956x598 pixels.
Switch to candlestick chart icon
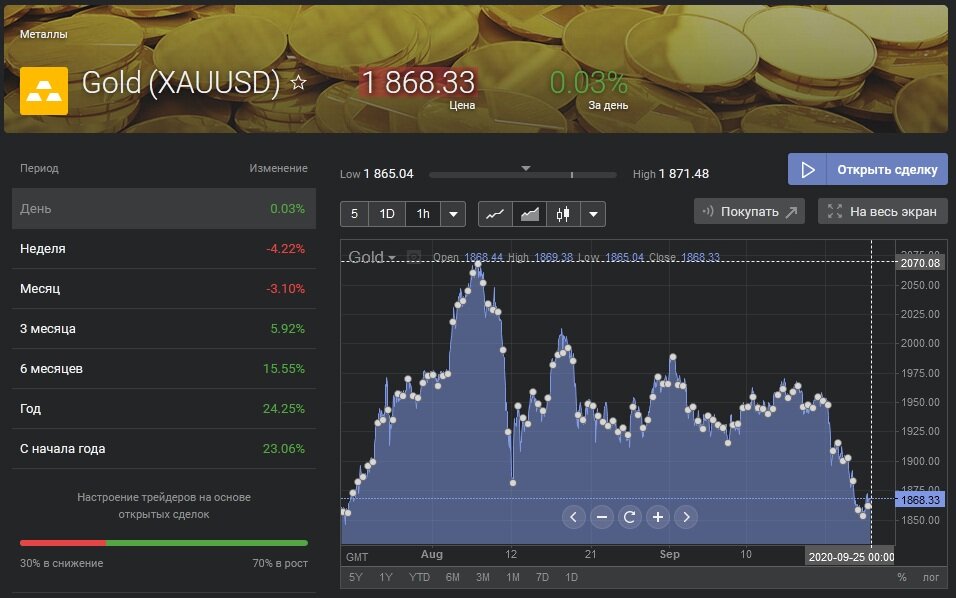563,214
